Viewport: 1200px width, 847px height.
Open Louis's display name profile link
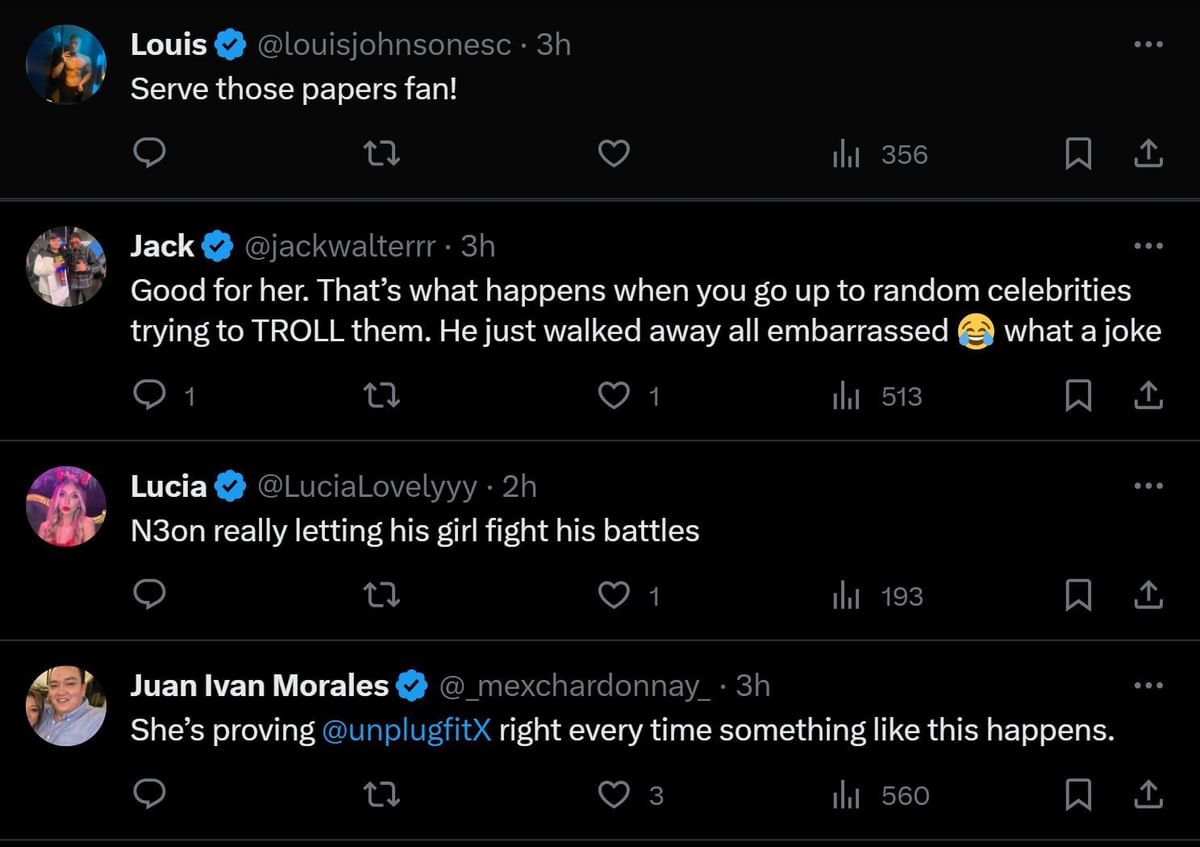tap(169, 45)
